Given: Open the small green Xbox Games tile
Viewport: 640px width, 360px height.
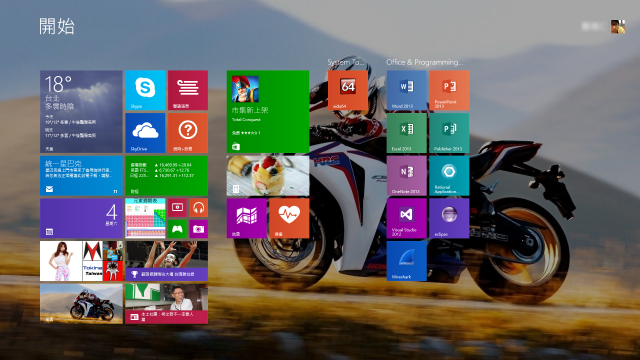Looking at the screenshot, I should tap(177, 229).
